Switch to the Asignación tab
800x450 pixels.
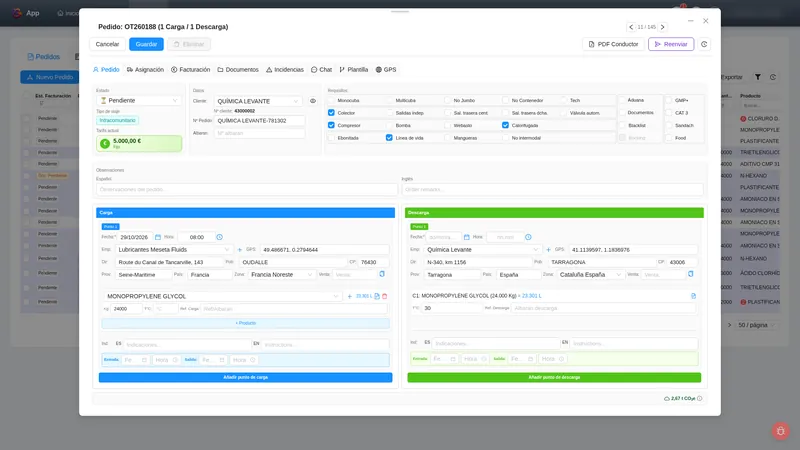click(145, 69)
